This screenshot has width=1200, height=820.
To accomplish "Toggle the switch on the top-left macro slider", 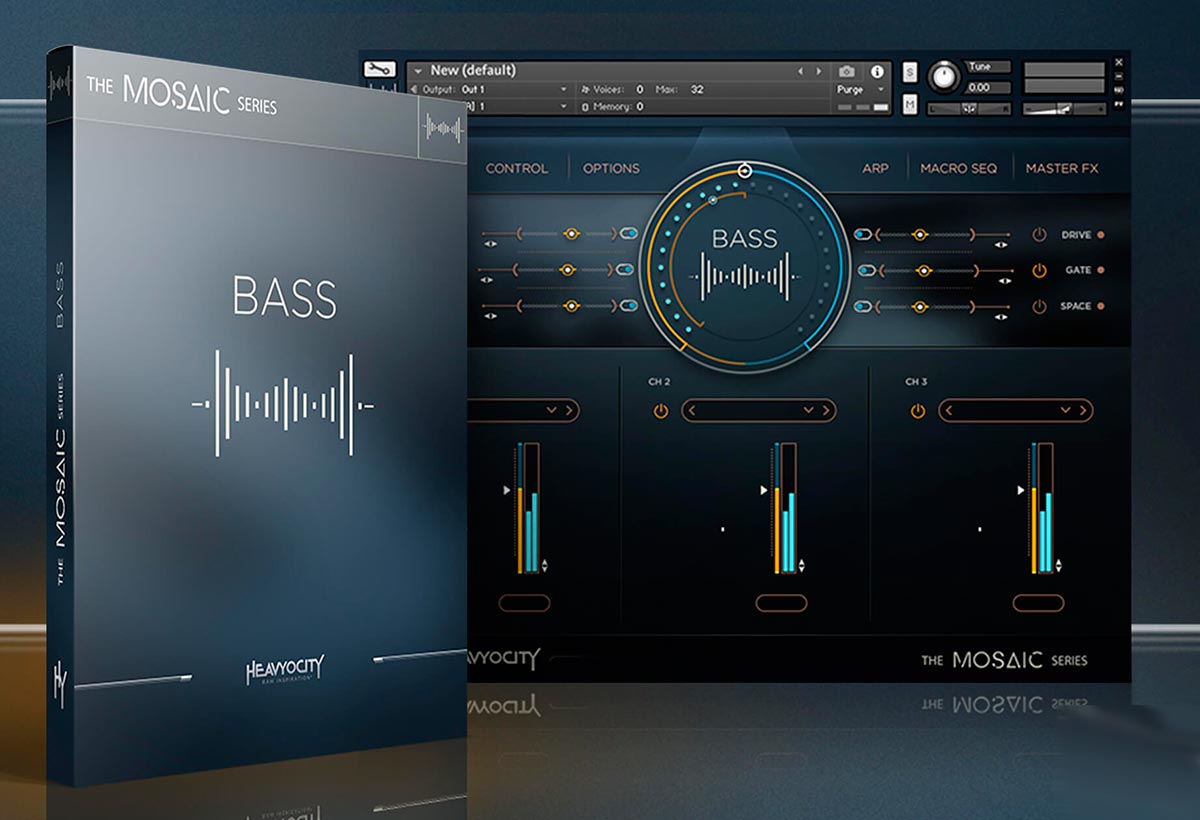I will click(628, 234).
